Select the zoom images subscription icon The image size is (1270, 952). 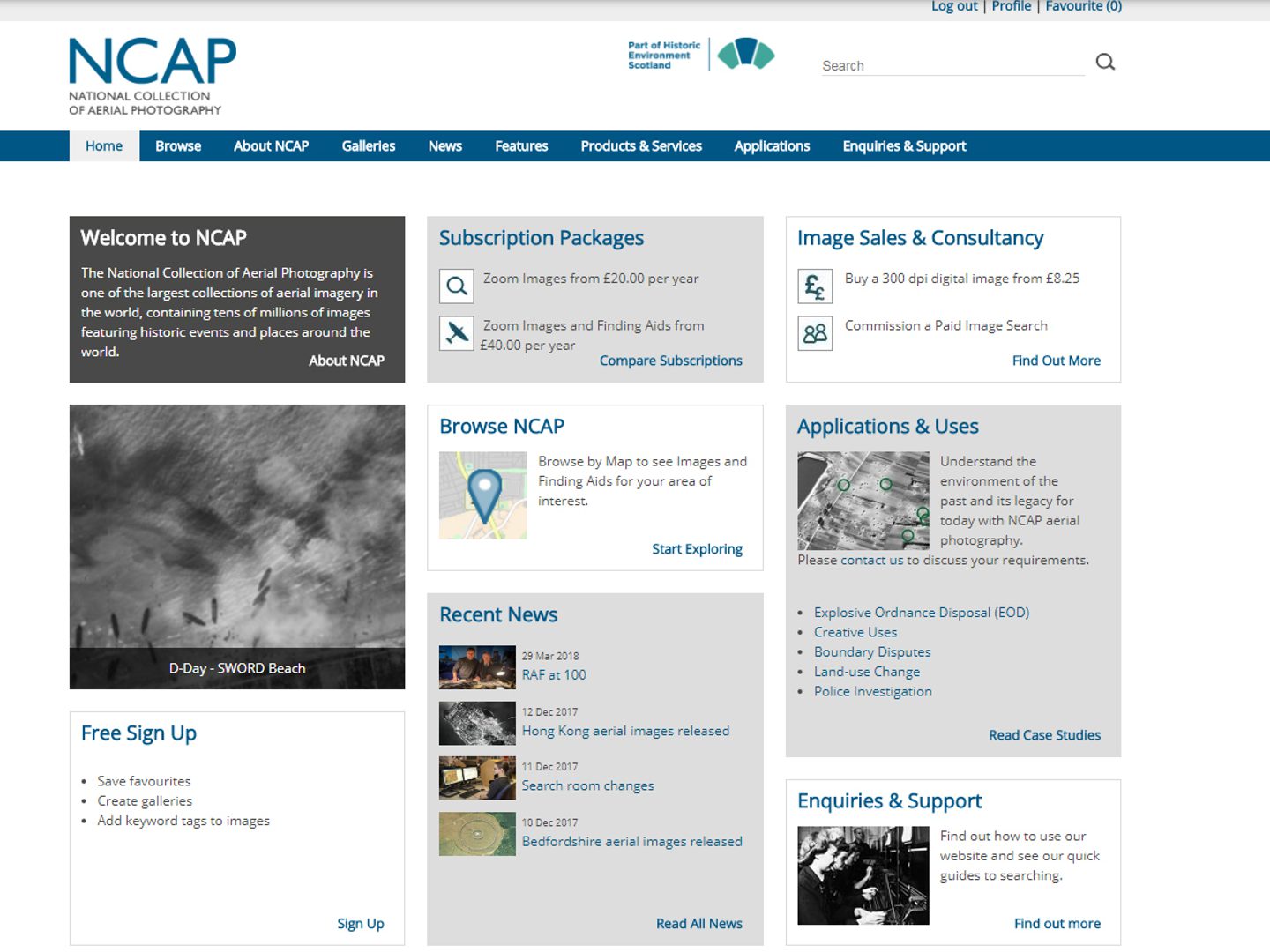point(456,286)
